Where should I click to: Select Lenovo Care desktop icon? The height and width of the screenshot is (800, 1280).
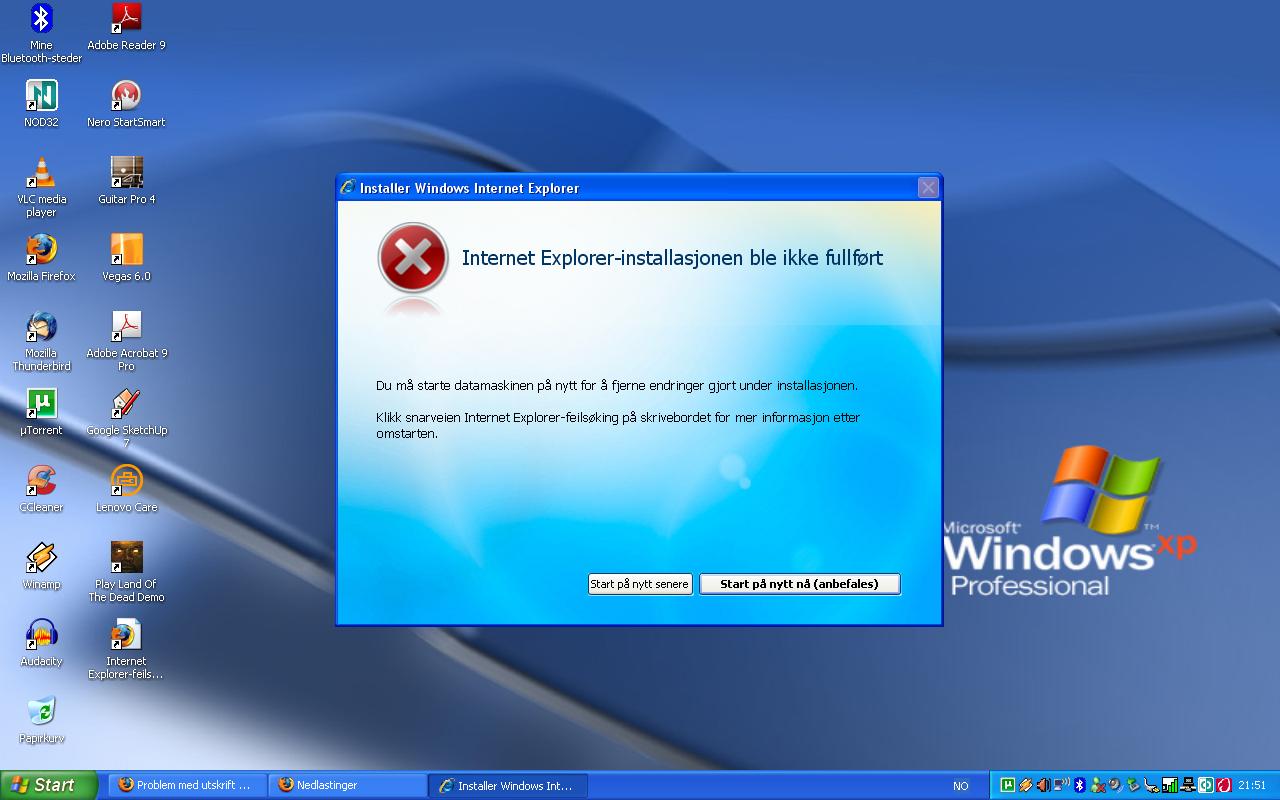pyautogui.click(x=126, y=489)
